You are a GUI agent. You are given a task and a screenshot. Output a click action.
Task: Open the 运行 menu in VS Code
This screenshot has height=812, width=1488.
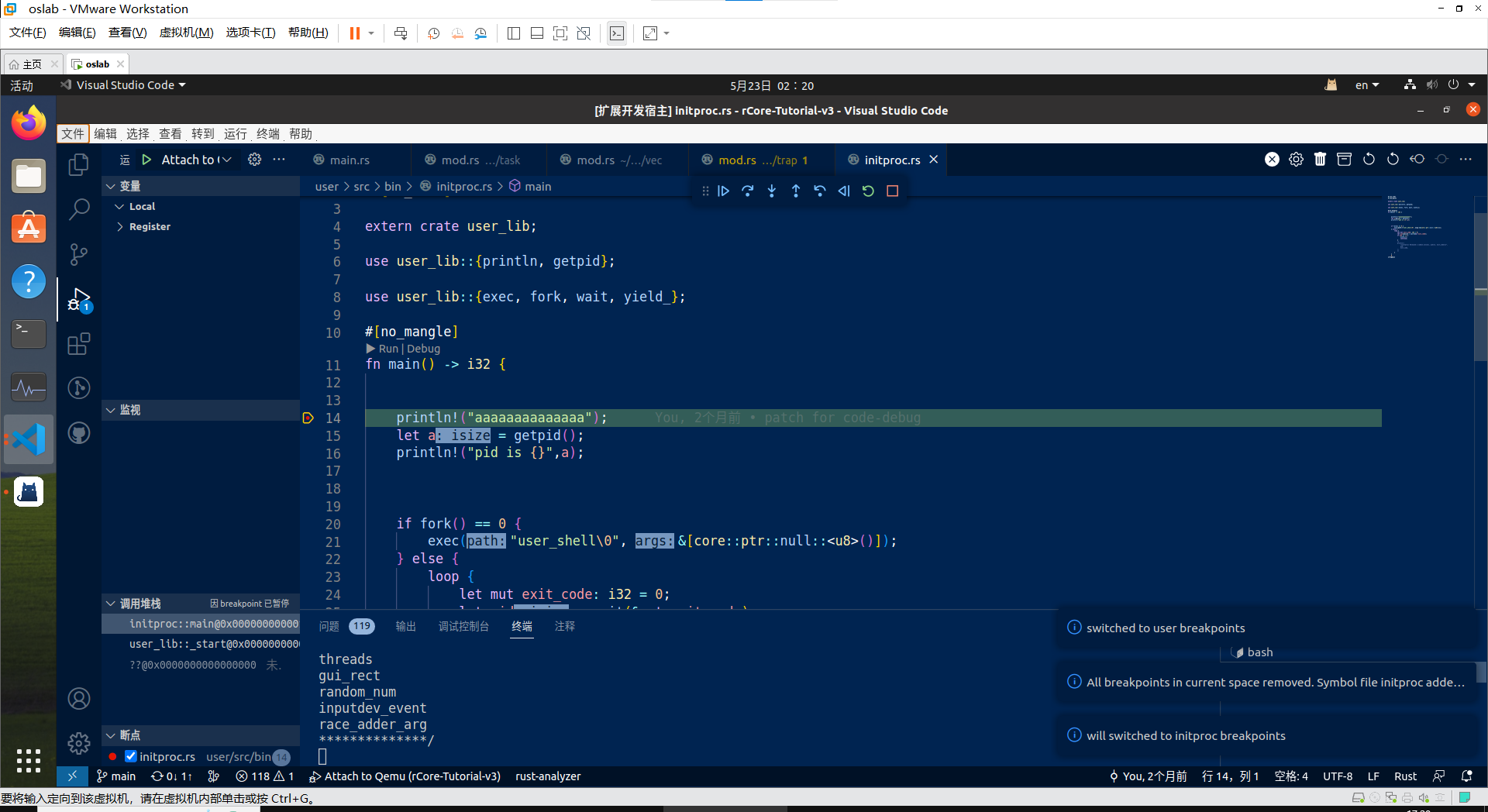point(235,134)
